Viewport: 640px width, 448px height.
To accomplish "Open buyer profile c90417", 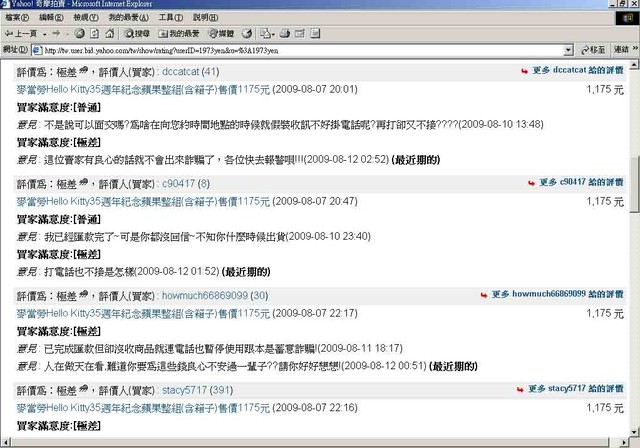I will pyautogui.click(x=178, y=184).
